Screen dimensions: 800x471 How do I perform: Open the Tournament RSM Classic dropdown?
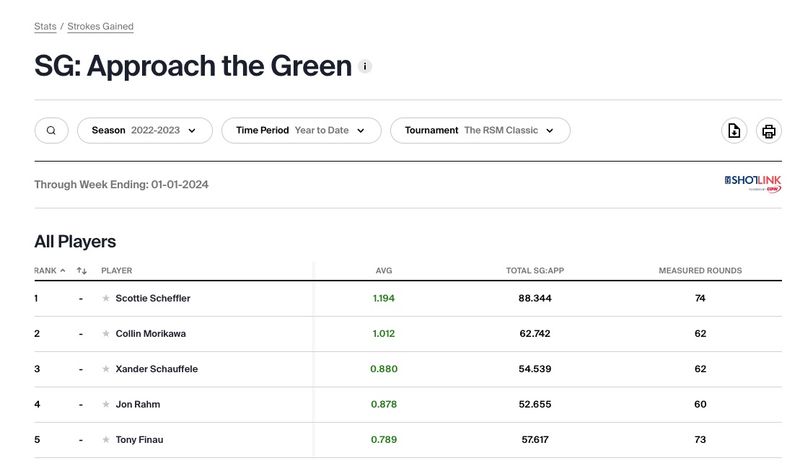coord(480,130)
